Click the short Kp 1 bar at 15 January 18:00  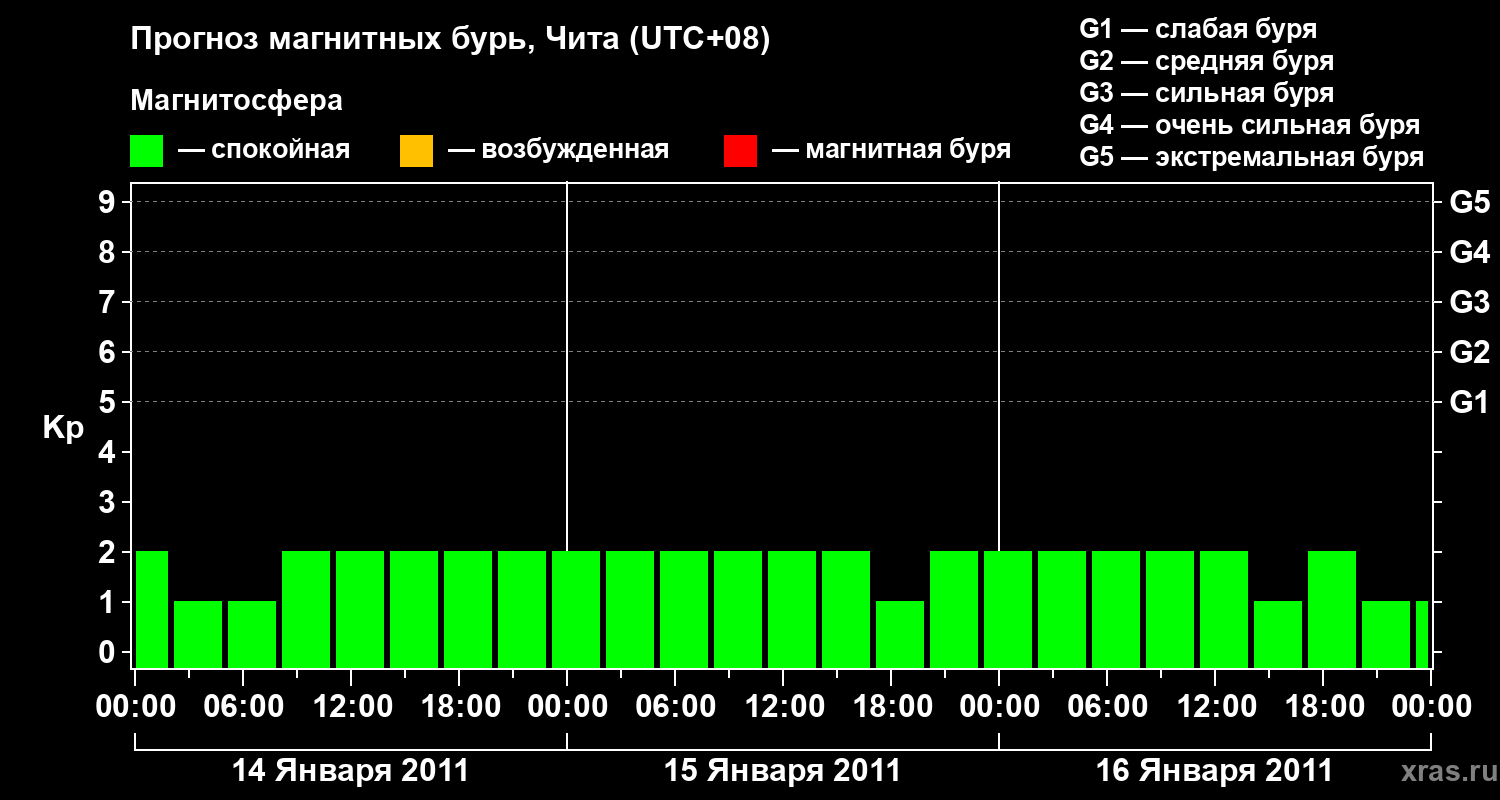click(x=900, y=634)
